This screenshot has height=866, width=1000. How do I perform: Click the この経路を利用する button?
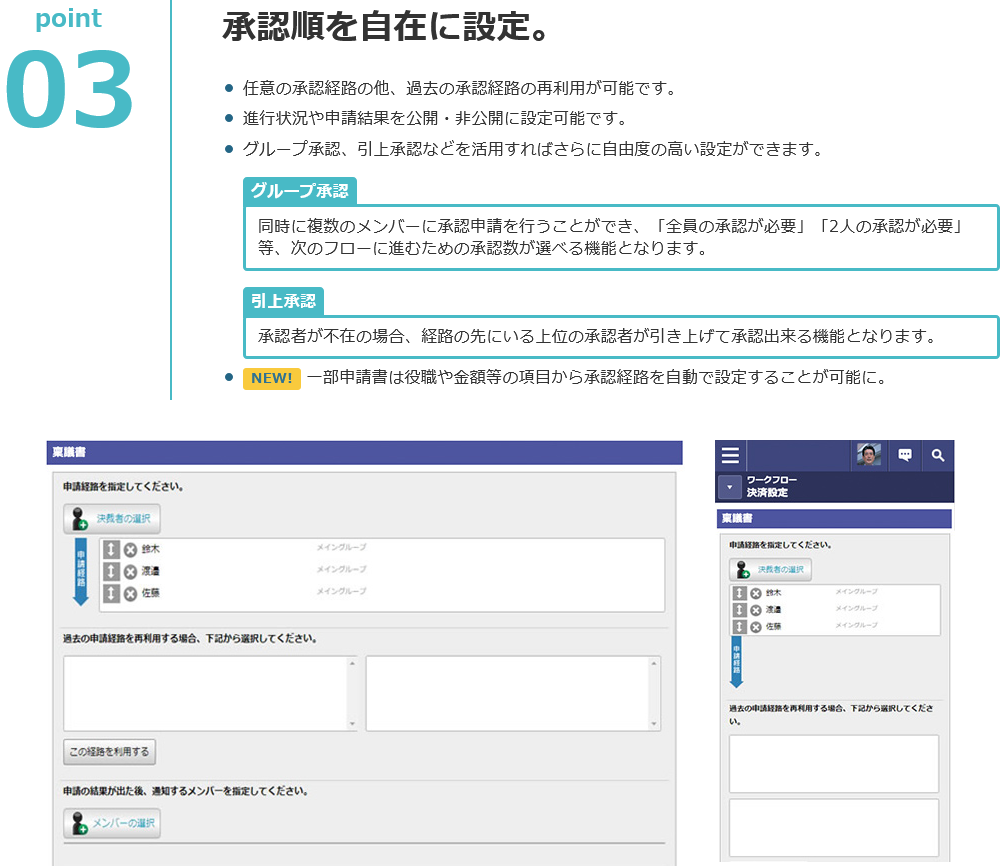coord(108,751)
